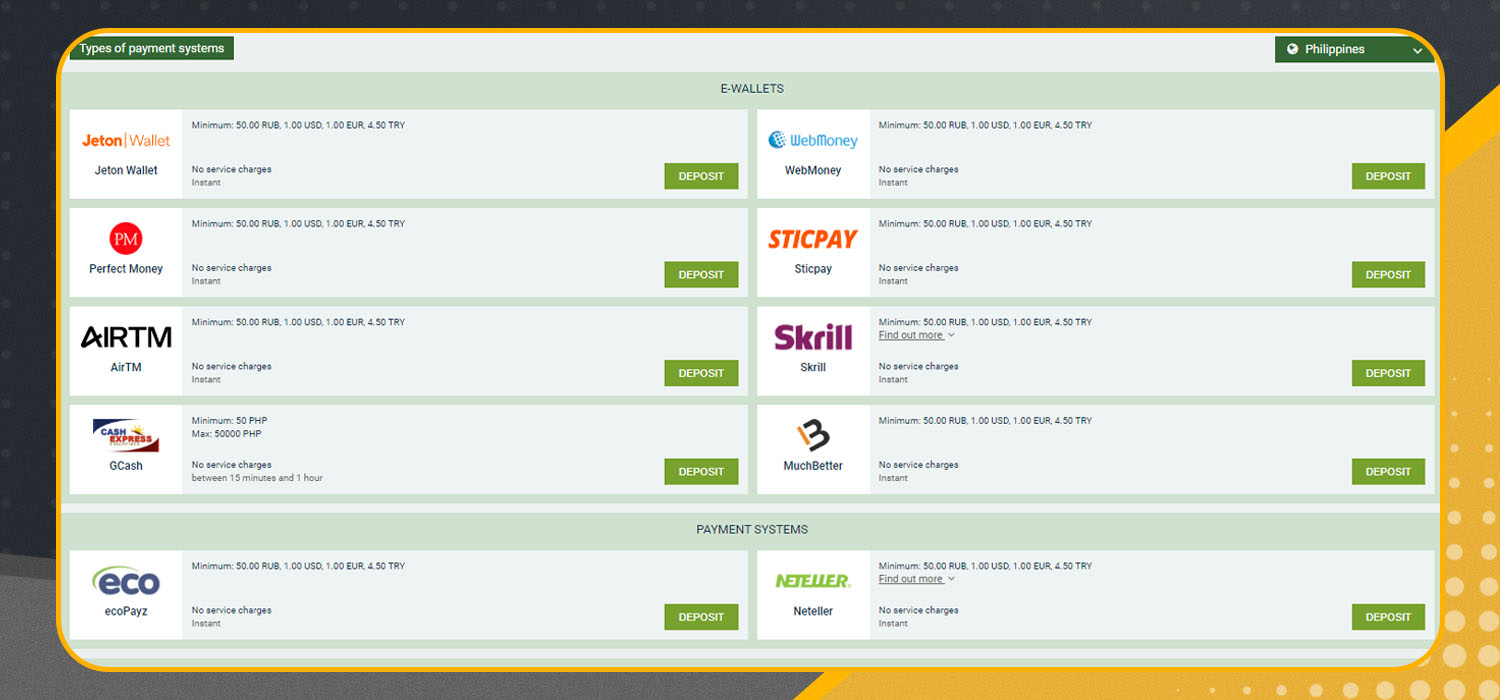
Task: Click the AirTM logo
Action: pos(126,337)
